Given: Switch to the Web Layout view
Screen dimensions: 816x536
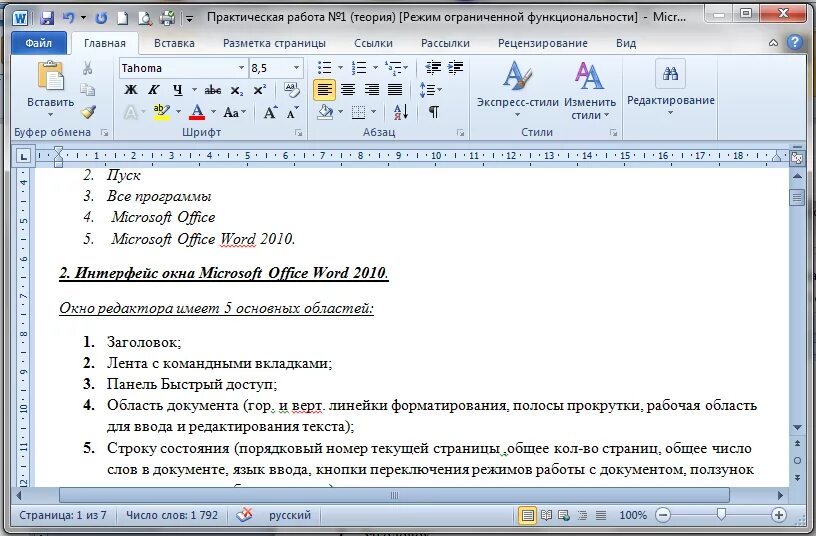Looking at the screenshot, I should point(564,515).
